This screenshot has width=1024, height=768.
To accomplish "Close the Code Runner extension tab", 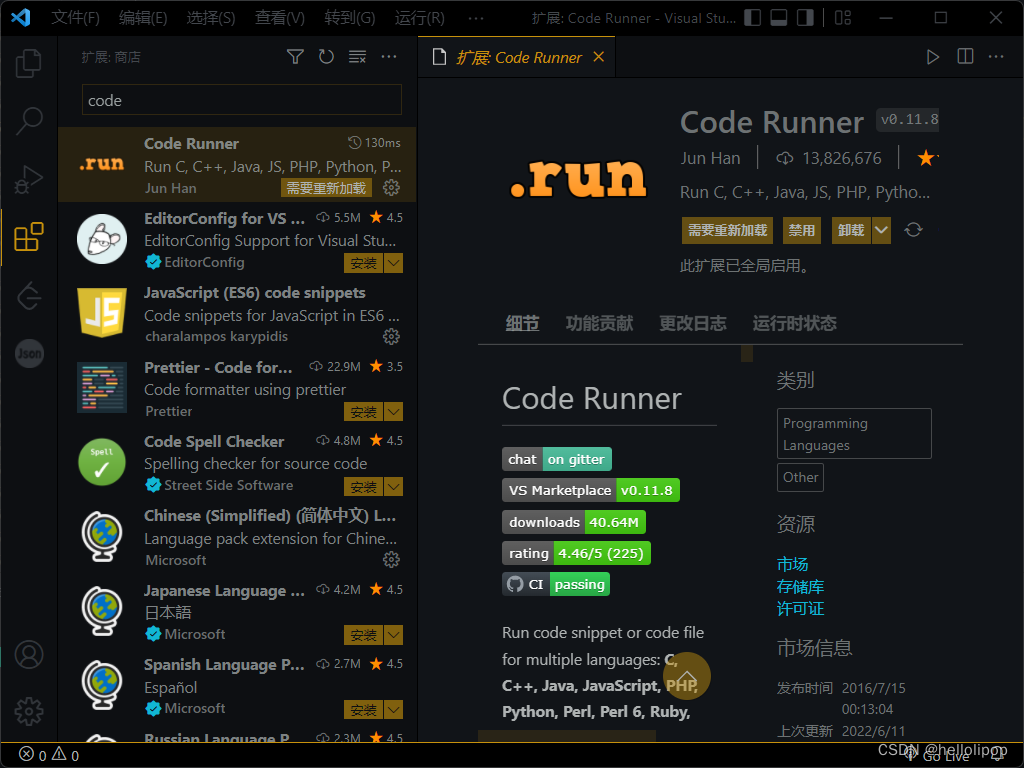I will [598, 57].
